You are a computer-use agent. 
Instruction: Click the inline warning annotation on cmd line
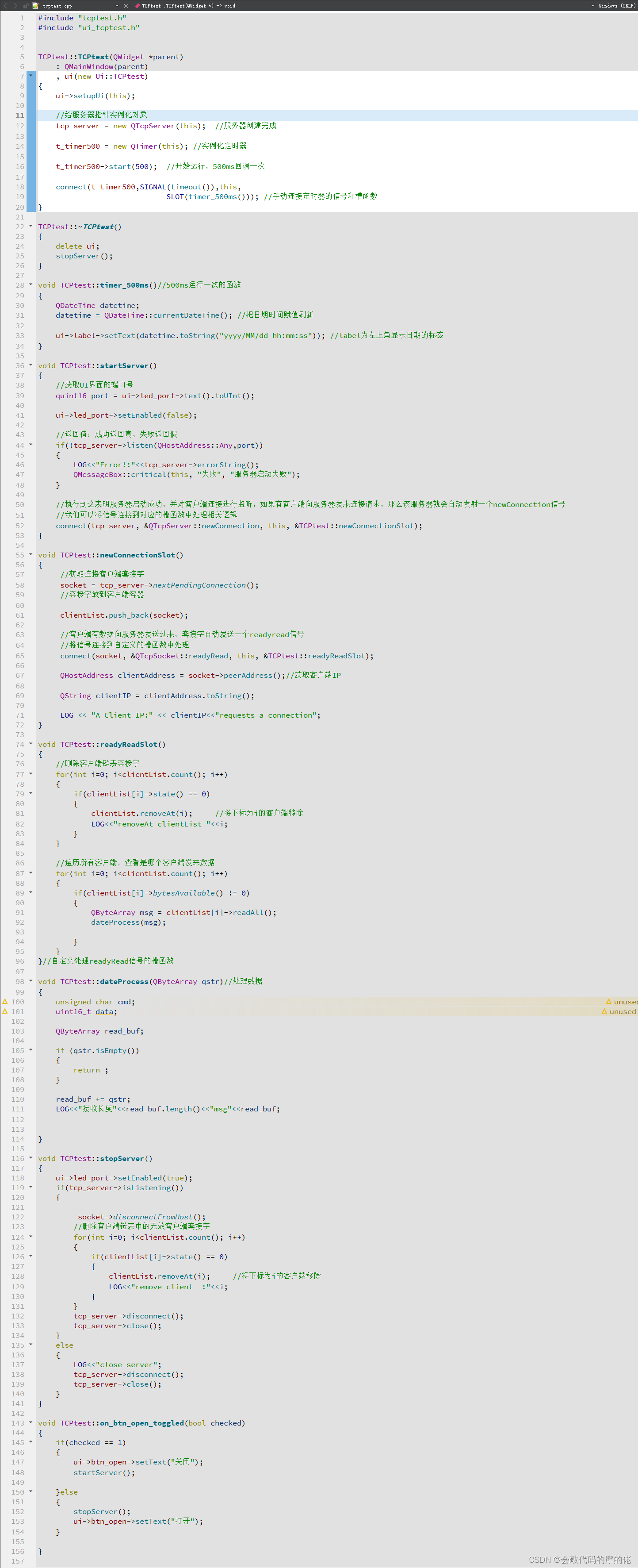pos(622,1001)
